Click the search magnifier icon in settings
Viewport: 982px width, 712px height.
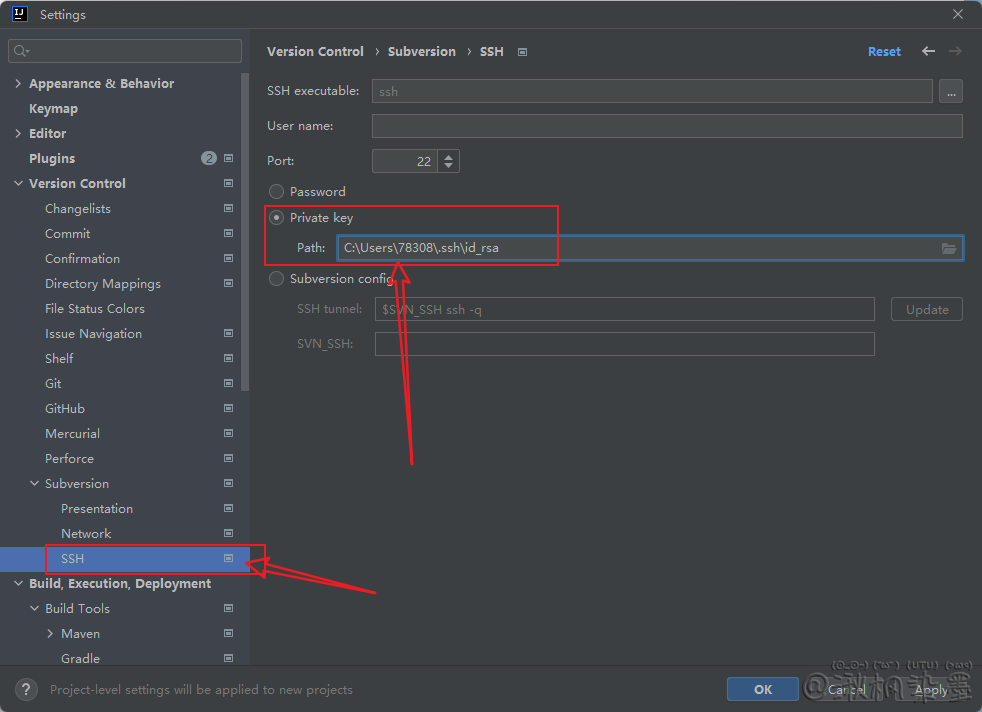pos(21,51)
